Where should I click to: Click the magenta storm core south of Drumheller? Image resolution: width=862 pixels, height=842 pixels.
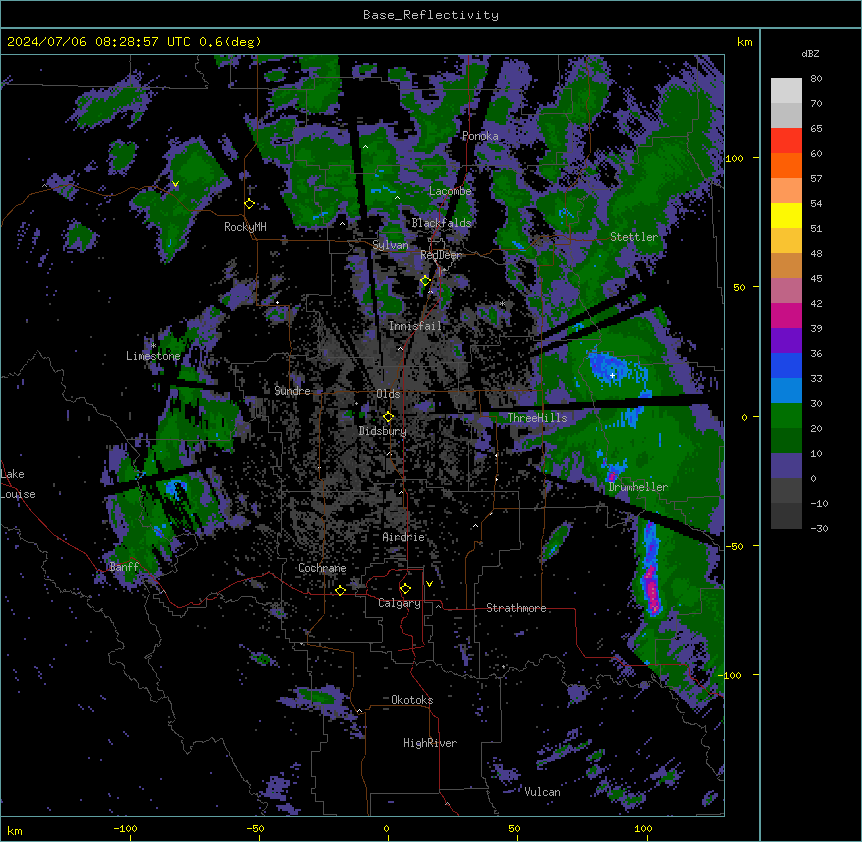tap(652, 591)
